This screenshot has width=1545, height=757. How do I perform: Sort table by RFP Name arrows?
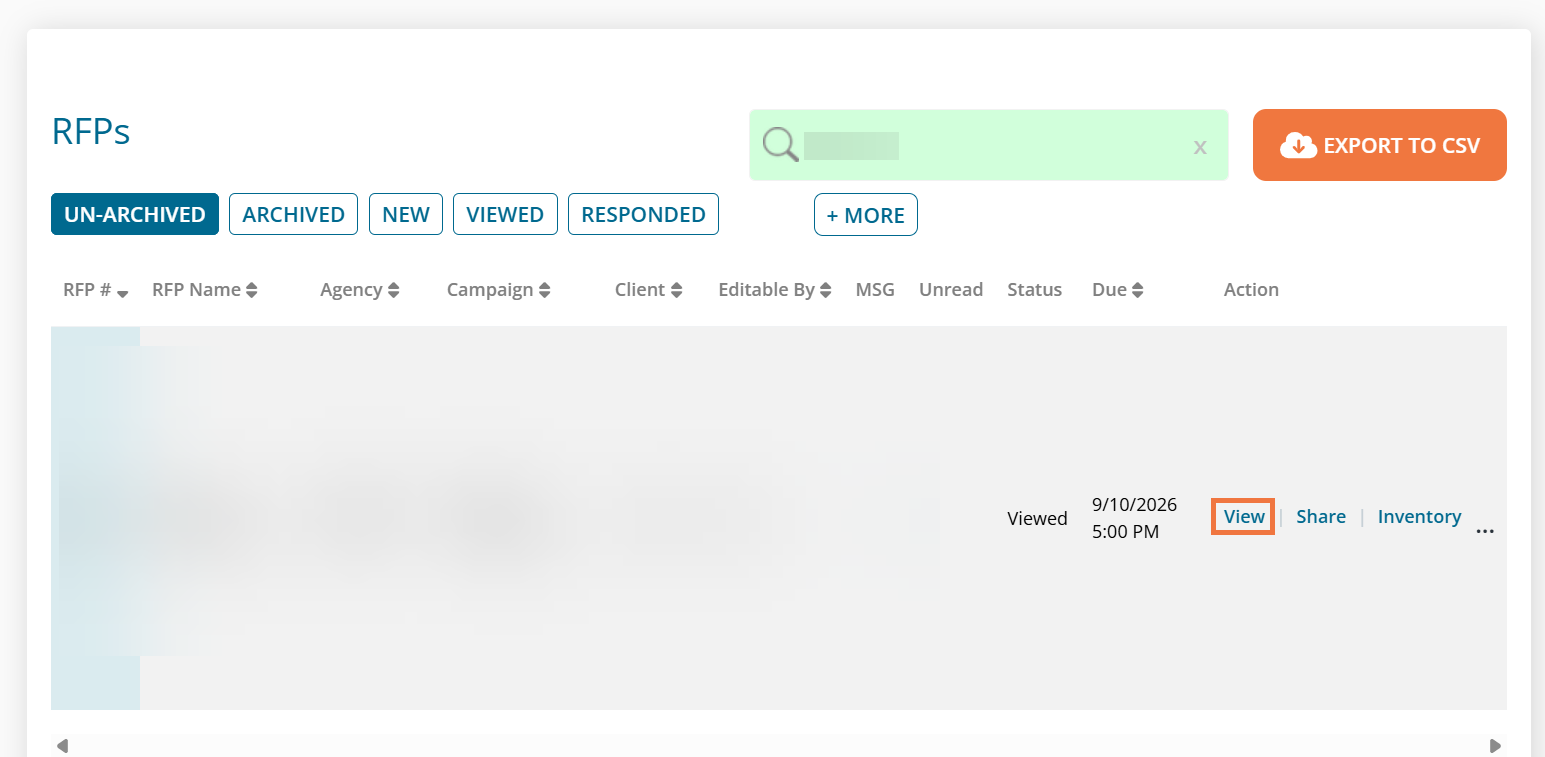point(252,290)
